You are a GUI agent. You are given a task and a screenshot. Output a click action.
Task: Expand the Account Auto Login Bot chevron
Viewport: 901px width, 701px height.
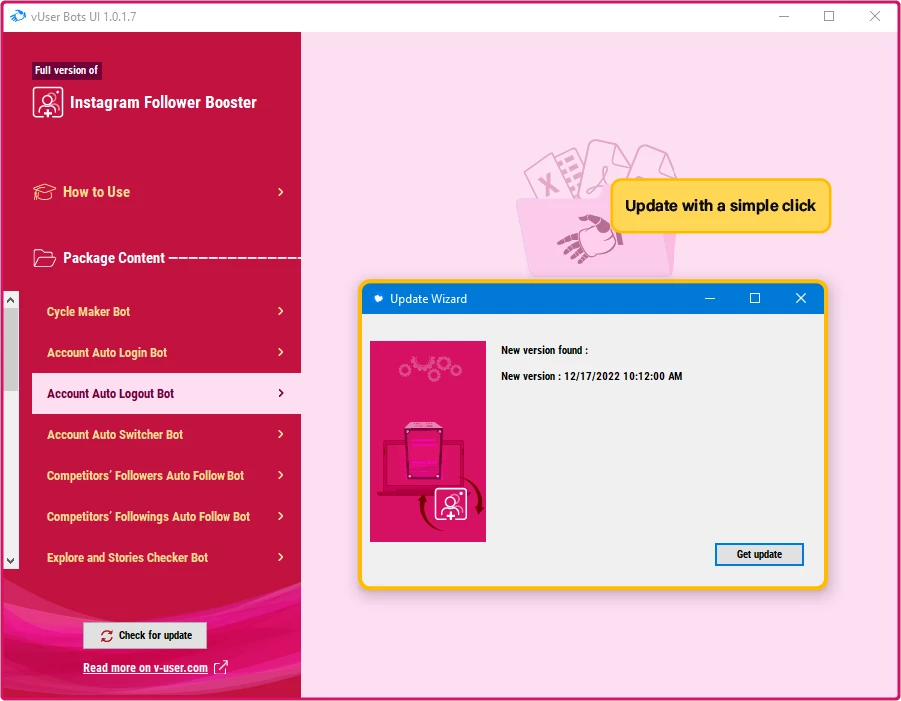[x=280, y=352]
